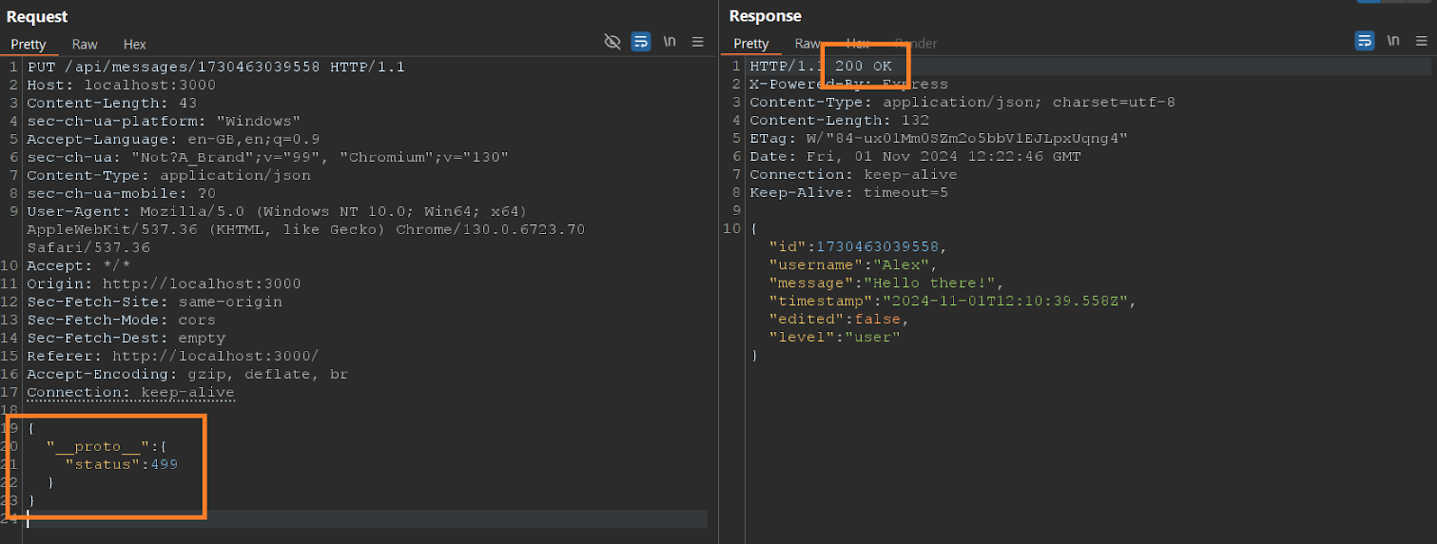Toggle line wrap icon in Request panel
1437x544 pixels.
coord(641,42)
